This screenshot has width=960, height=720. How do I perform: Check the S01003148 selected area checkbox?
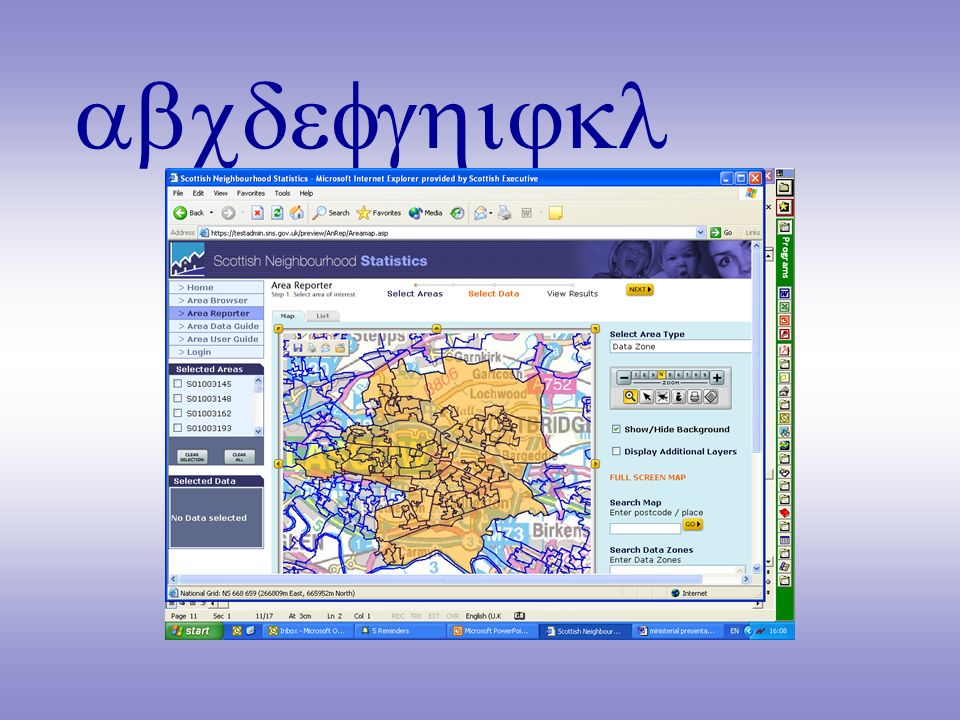[x=178, y=398]
